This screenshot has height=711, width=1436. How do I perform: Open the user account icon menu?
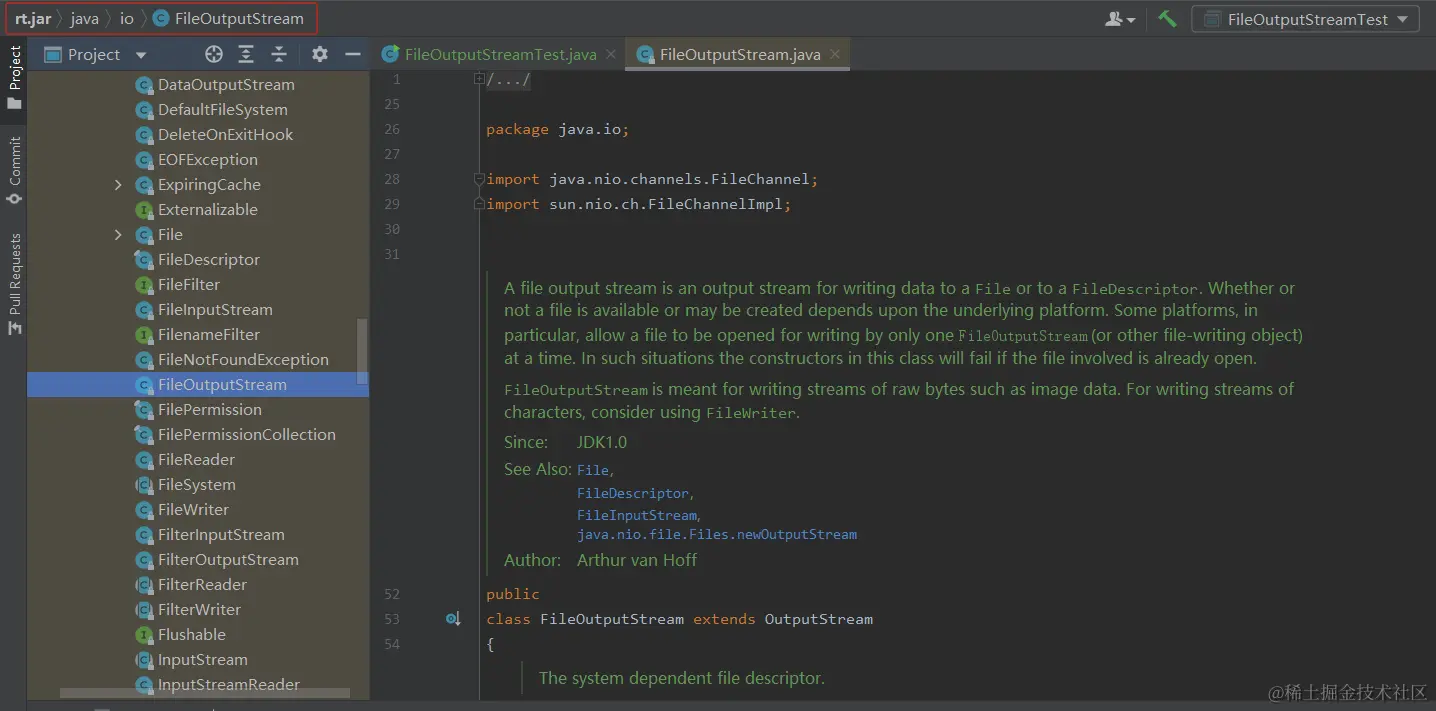(x=1119, y=19)
